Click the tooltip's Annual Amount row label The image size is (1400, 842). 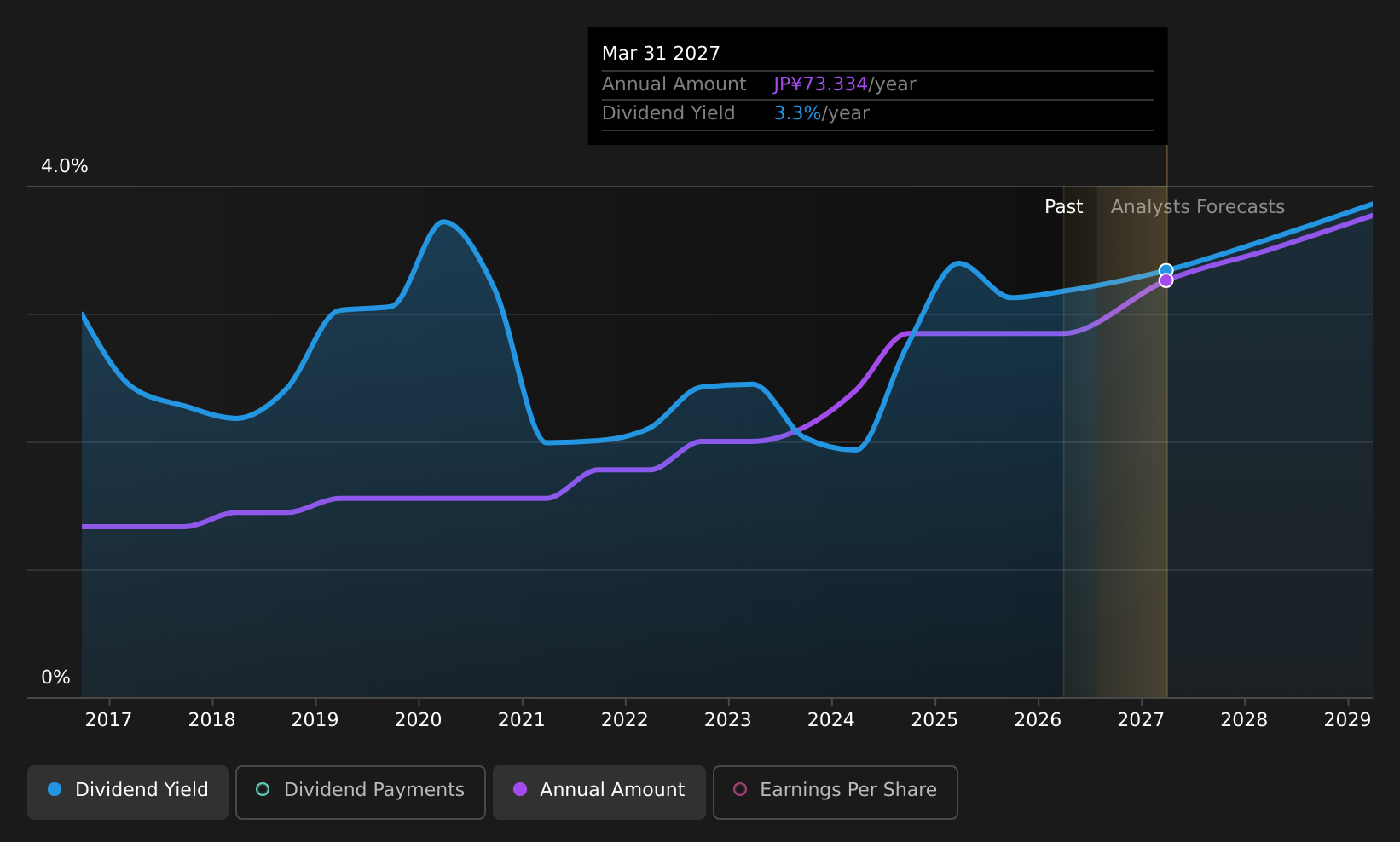point(674,84)
